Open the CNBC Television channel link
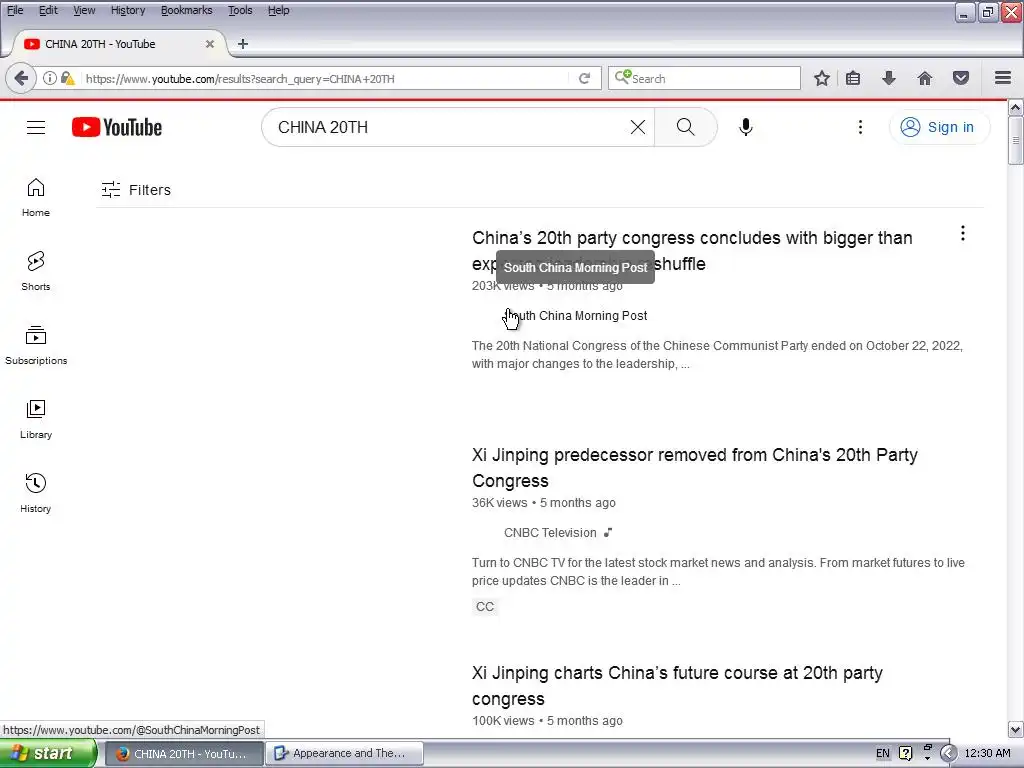 (x=550, y=532)
